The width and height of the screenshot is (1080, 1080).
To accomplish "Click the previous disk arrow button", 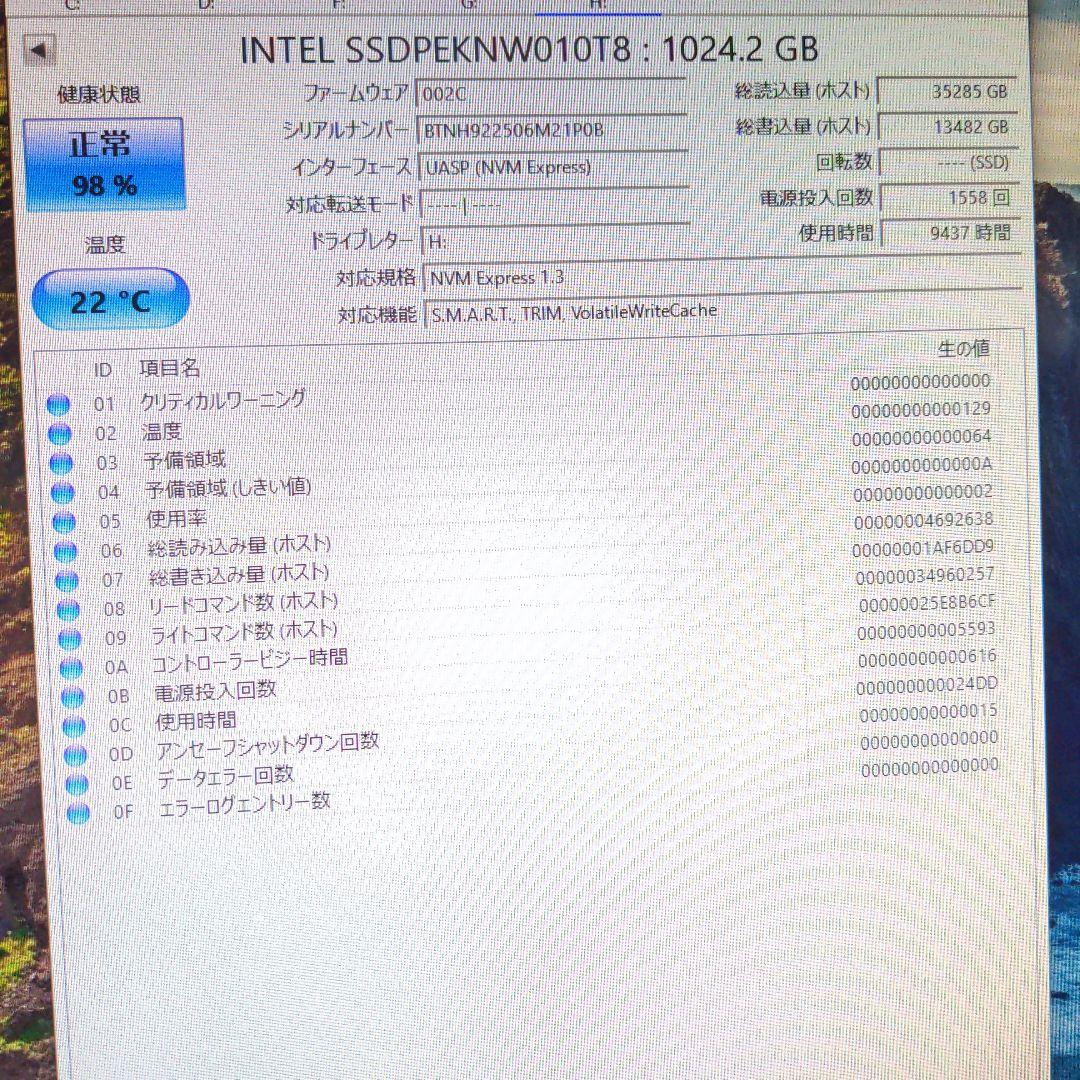I will [x=39, y=50].
